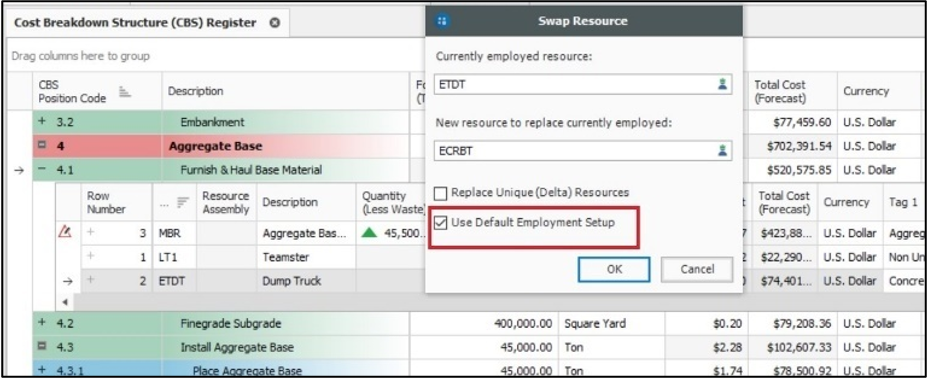This screenshot has width=927, height=379.
Task: Collapse CBS row 4.1 Furnish & Haul
Action: coord(42,170)
